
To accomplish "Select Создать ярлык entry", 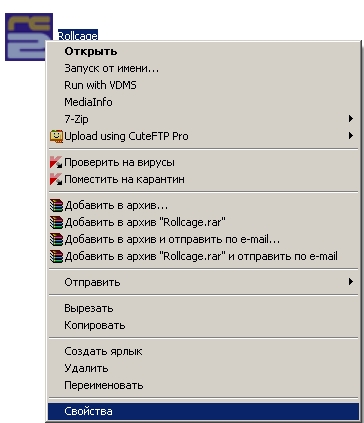I will pos(203,351).
